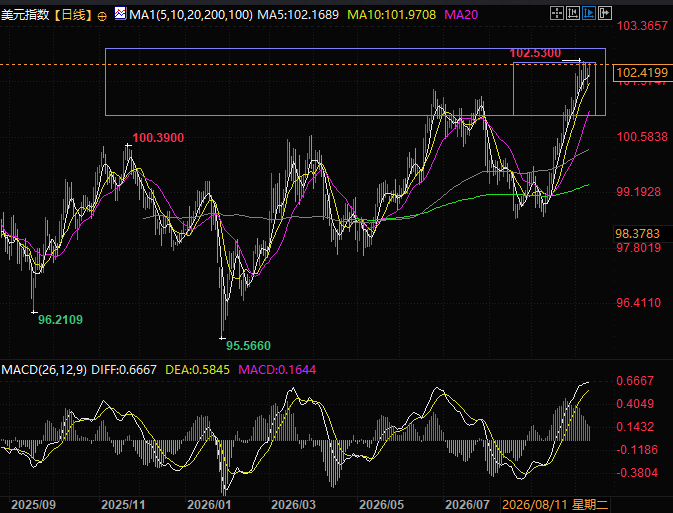Click the DEA:0.5845 value
673x513 pixels.
tap(197, 370)
